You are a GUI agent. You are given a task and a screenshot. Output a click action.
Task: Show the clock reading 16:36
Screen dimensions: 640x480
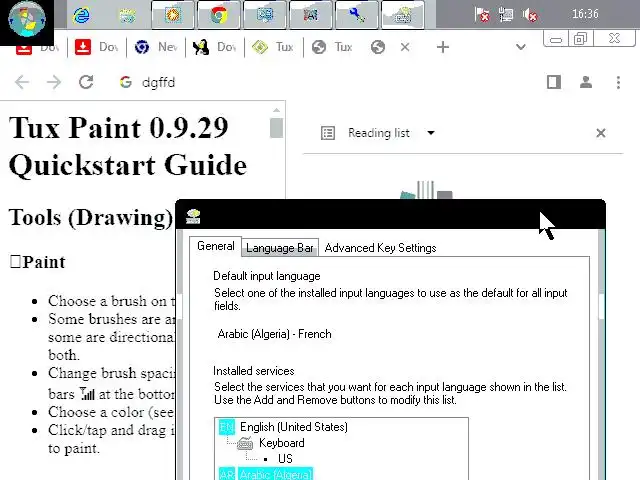(585, 14)
